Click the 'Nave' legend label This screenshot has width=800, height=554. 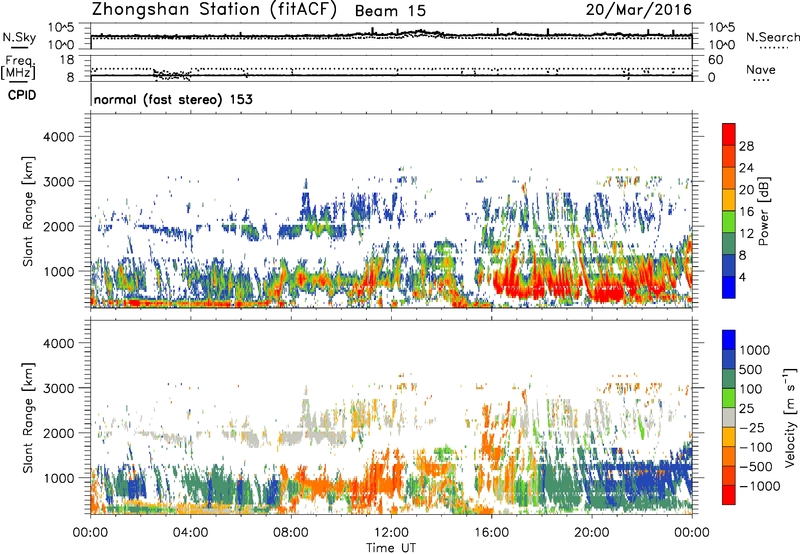coord(761,69)
